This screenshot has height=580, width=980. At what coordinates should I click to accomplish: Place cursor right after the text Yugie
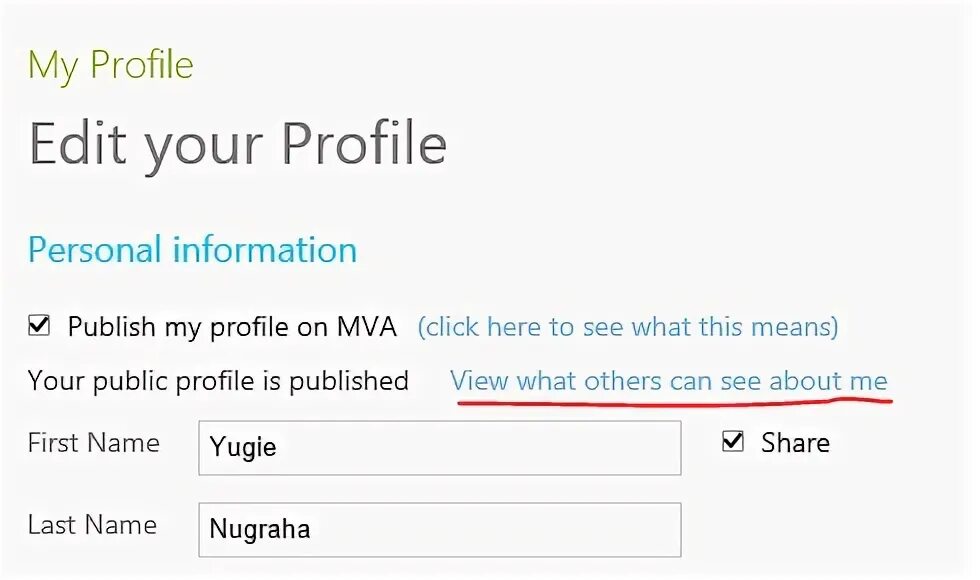pyautogui.click(x=279, y=447)
